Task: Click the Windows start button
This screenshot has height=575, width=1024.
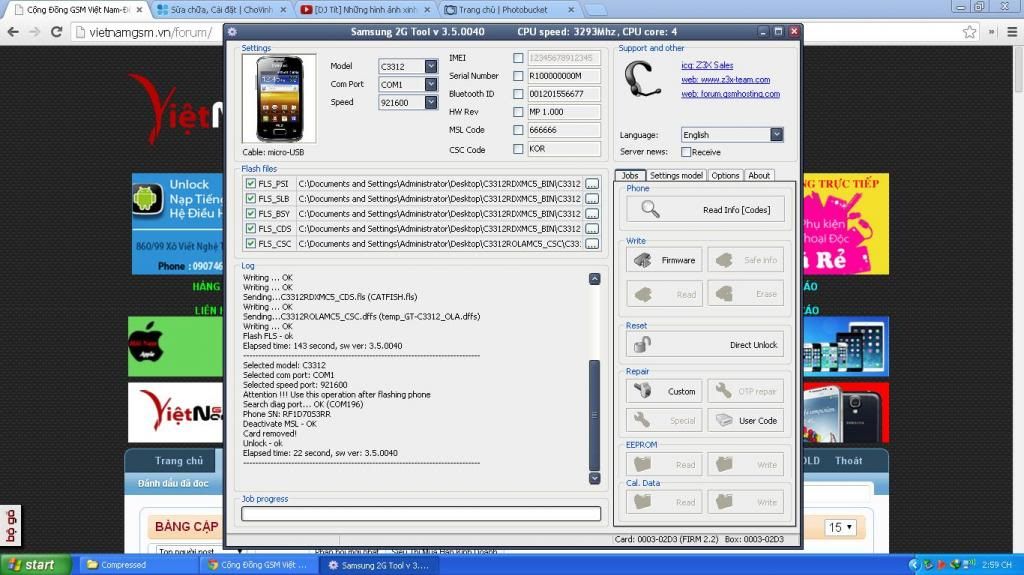Action: [35, 565]
